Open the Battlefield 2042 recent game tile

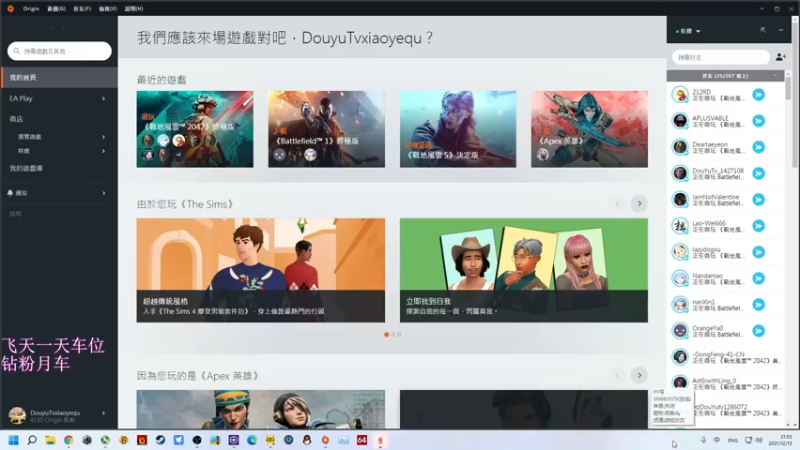pos(195,129)
